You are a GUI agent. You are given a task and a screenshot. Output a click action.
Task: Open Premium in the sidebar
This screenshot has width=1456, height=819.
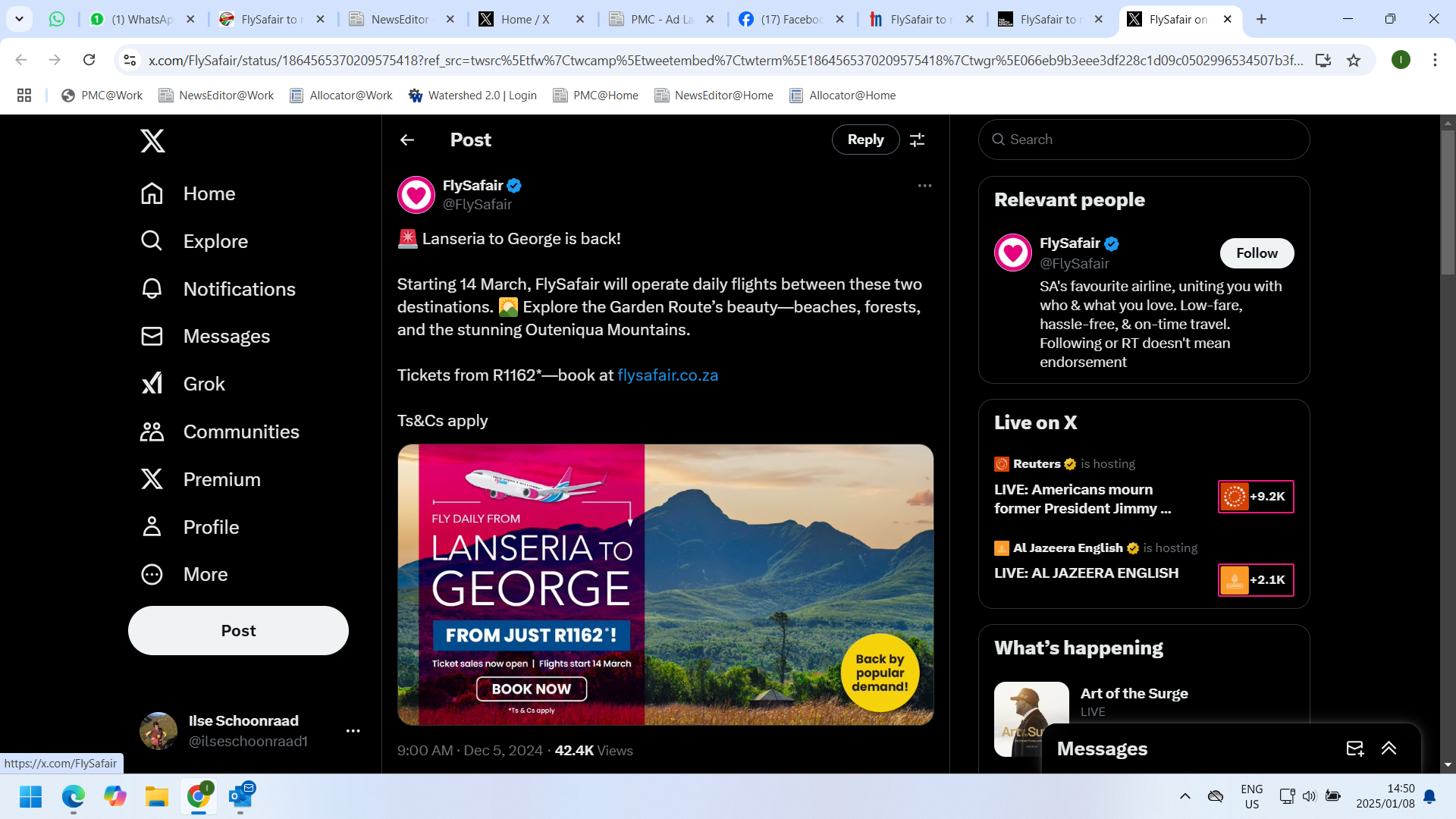[200, 479]
